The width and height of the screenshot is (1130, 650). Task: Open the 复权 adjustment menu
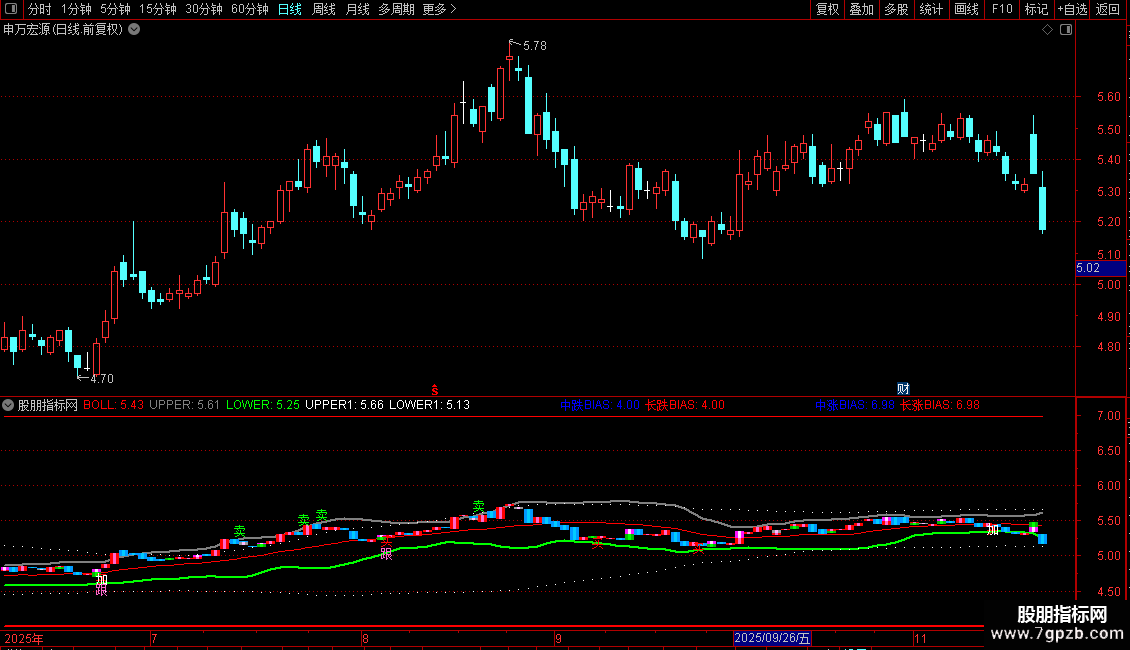pyautogui.click(x=827, y=9)
